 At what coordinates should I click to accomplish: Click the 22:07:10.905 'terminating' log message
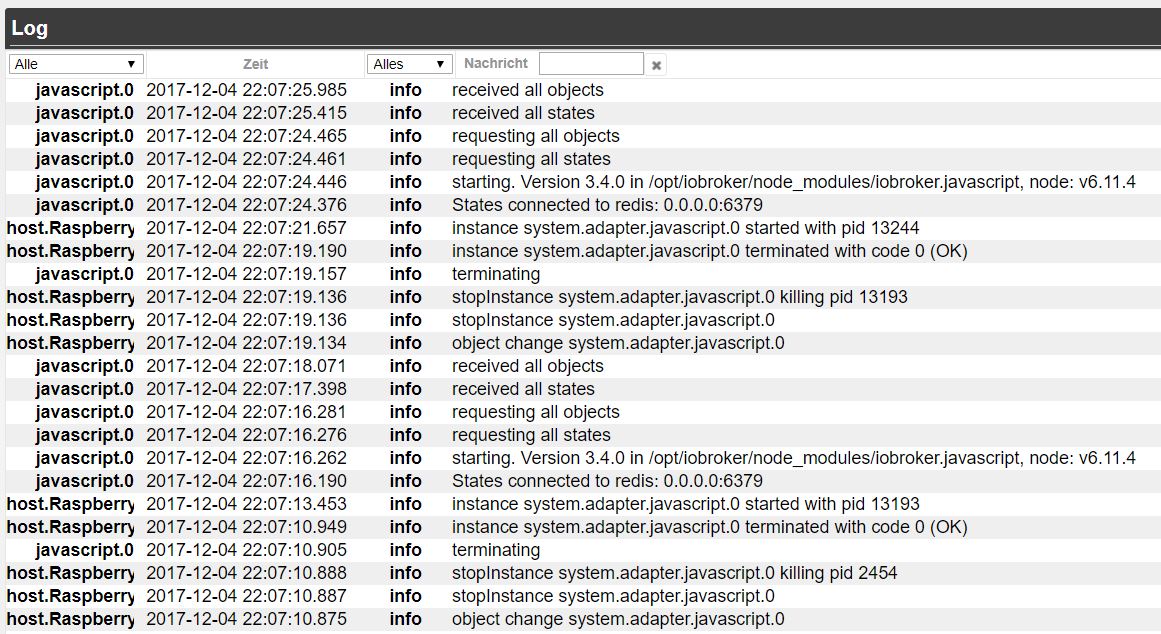coord(496,550)
